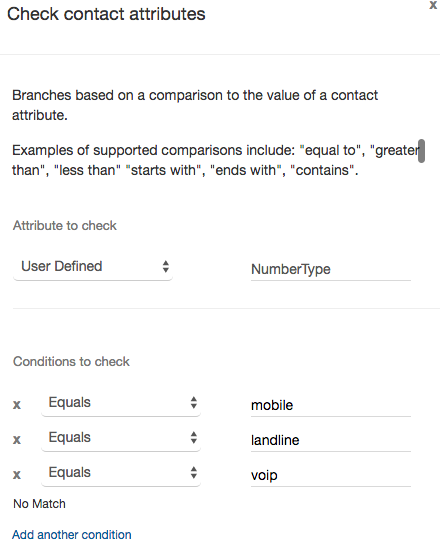This screenshot has width=440, height=547.
Task: Click the arrows on the landline row's Equals selector
Action: tap(194, 437)
